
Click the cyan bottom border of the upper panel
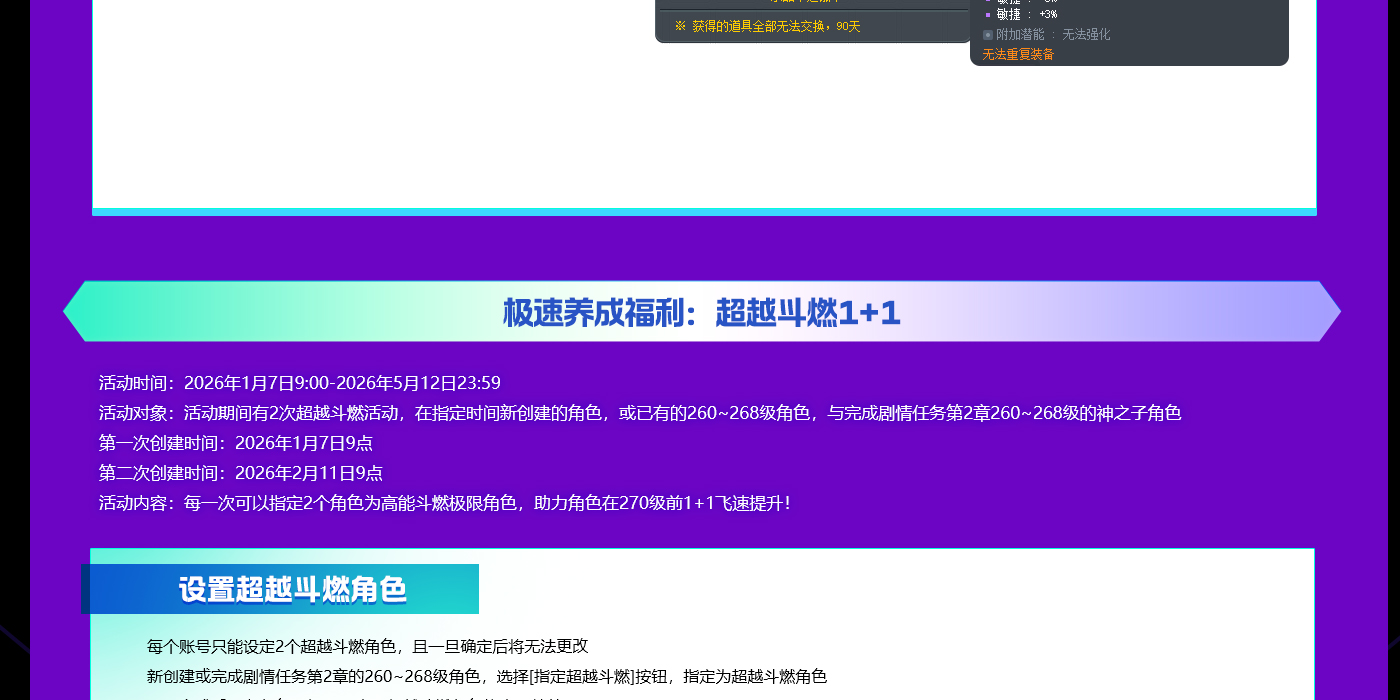(704, 211)
